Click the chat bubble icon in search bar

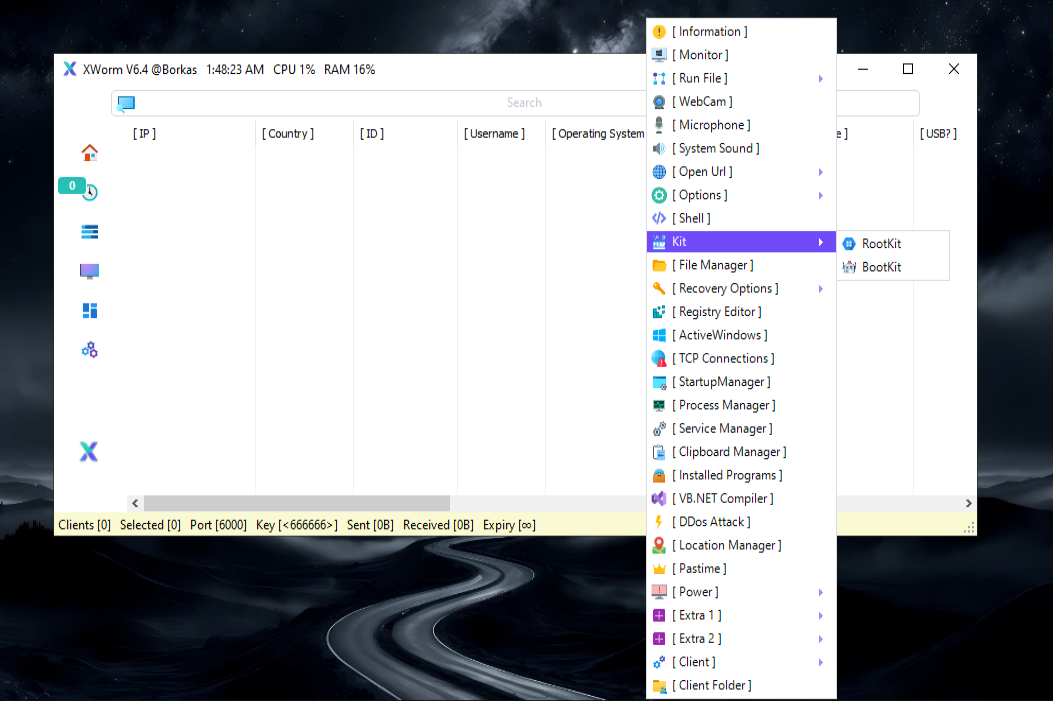(x=126, y=103)
